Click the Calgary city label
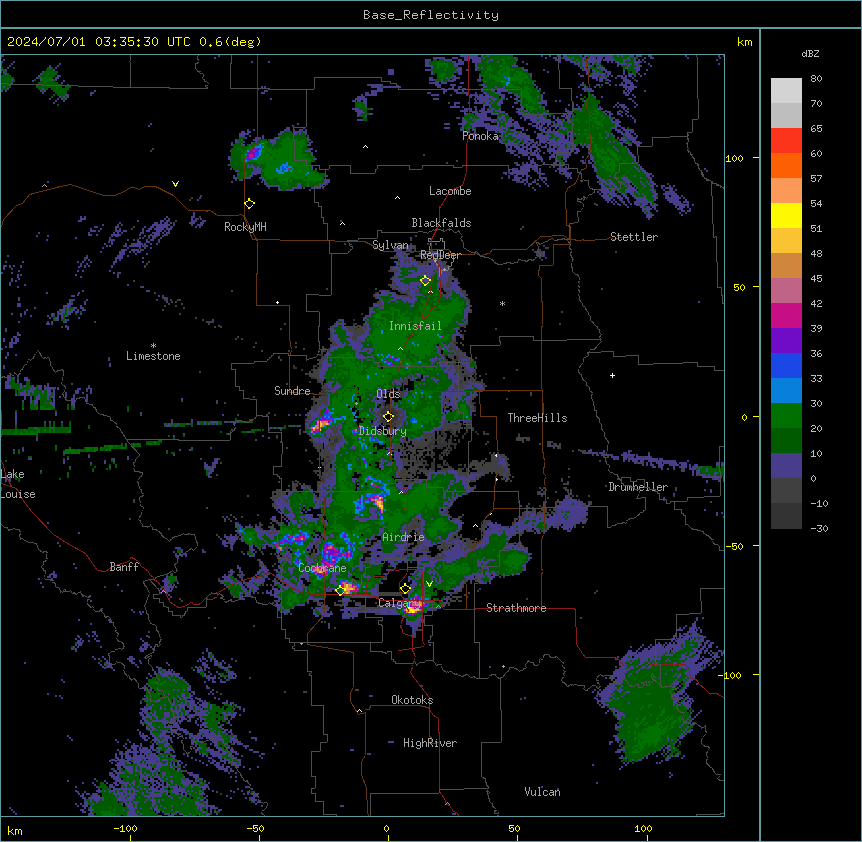 tap(399, 603)
